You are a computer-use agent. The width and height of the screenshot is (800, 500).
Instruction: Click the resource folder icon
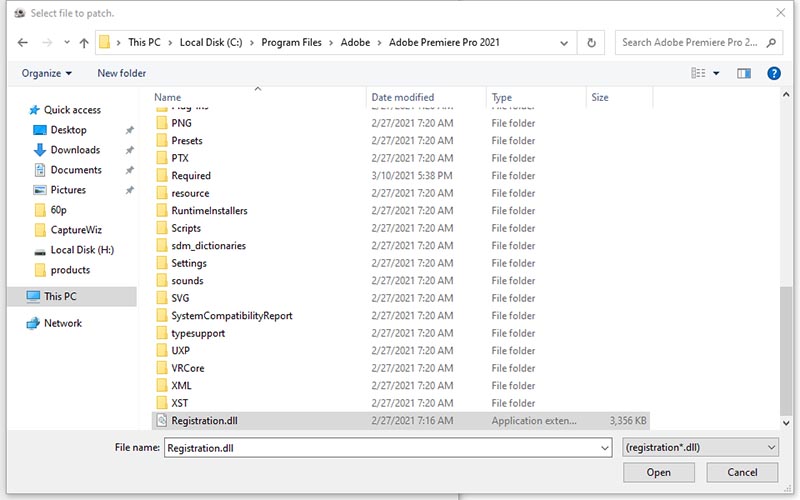coord(162,193)
